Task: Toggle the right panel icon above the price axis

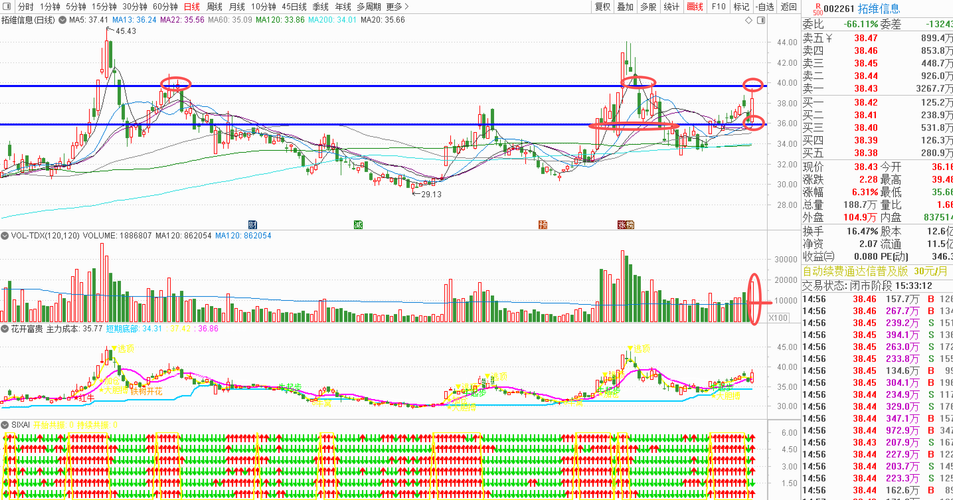Action: coord(761,20)
